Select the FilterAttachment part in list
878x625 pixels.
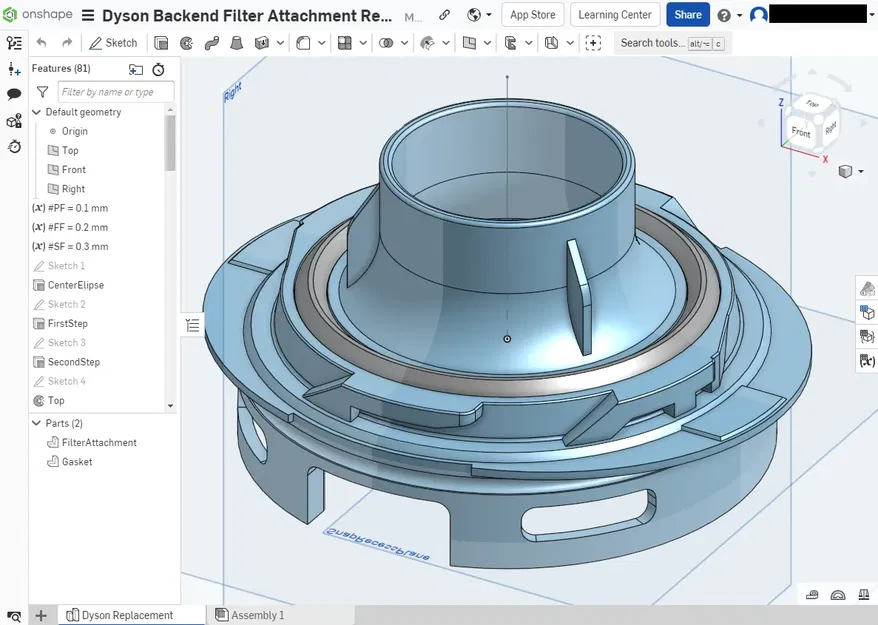click(98, 442)
